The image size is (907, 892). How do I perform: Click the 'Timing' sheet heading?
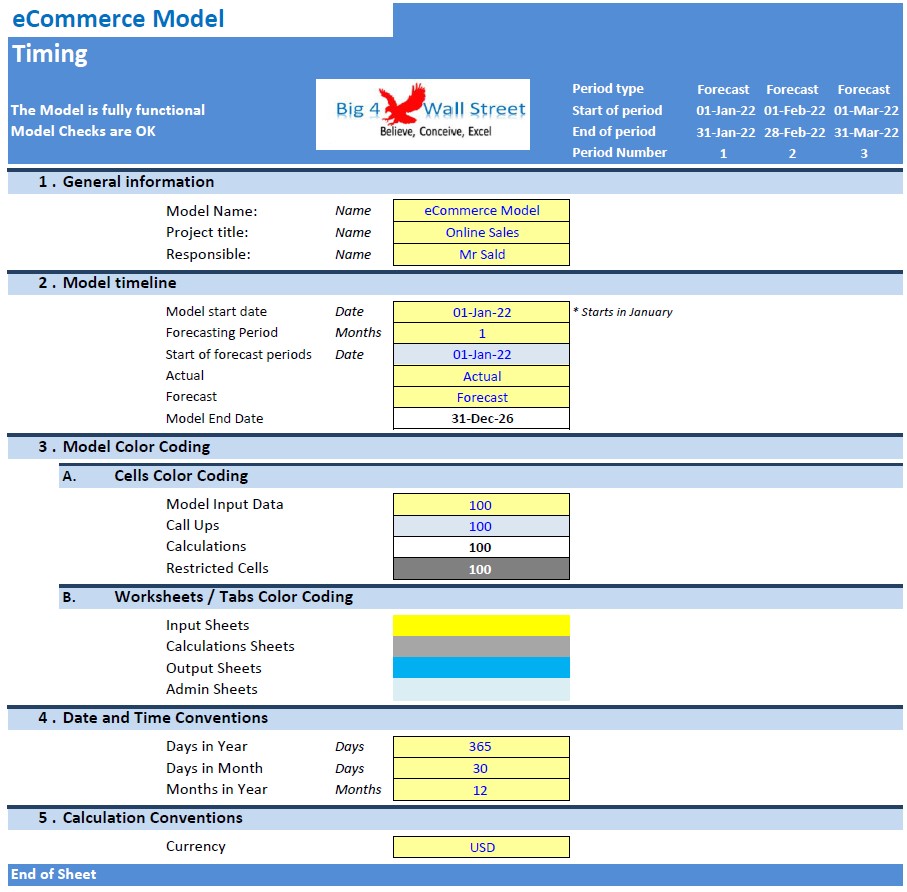coord(50,54)
